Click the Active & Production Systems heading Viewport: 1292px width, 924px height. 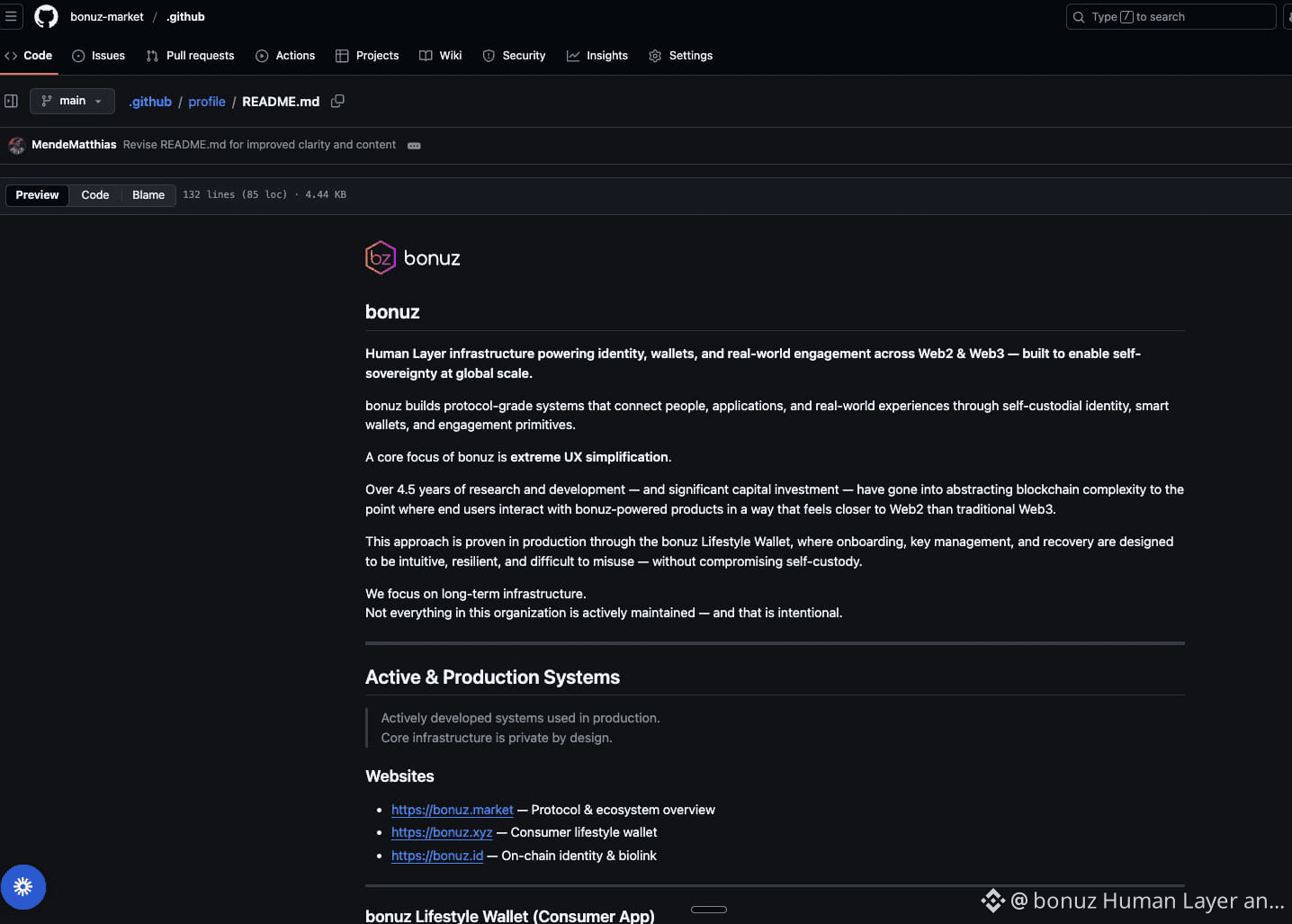[492, 677]
